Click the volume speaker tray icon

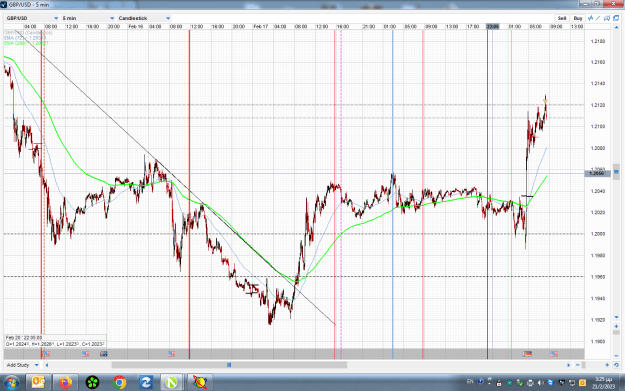pos(540,383)
